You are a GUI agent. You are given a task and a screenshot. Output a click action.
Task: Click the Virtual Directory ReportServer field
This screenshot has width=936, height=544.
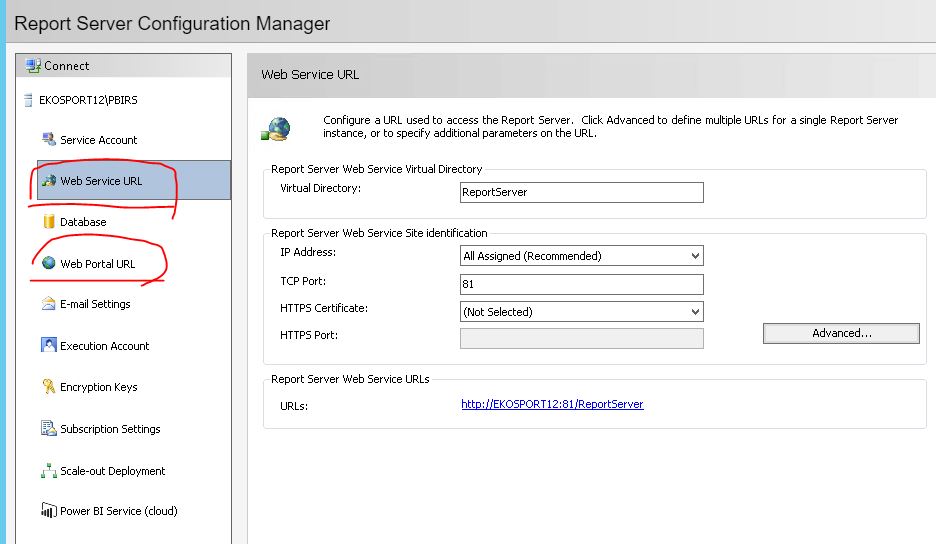[x=581, y=192]
